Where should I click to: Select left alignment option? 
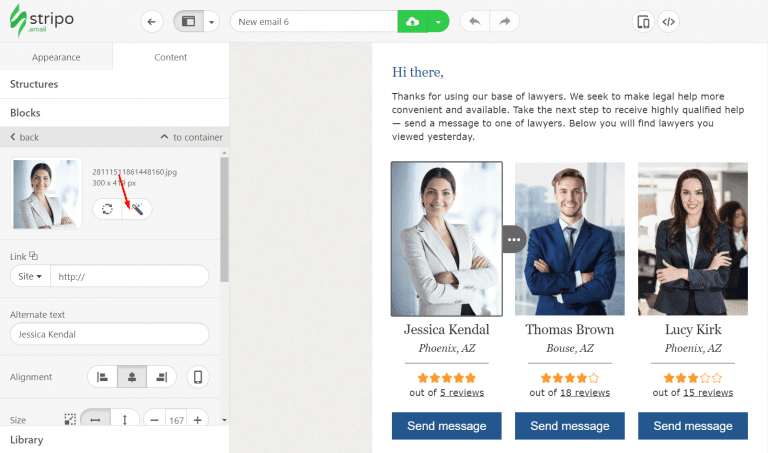102,377
